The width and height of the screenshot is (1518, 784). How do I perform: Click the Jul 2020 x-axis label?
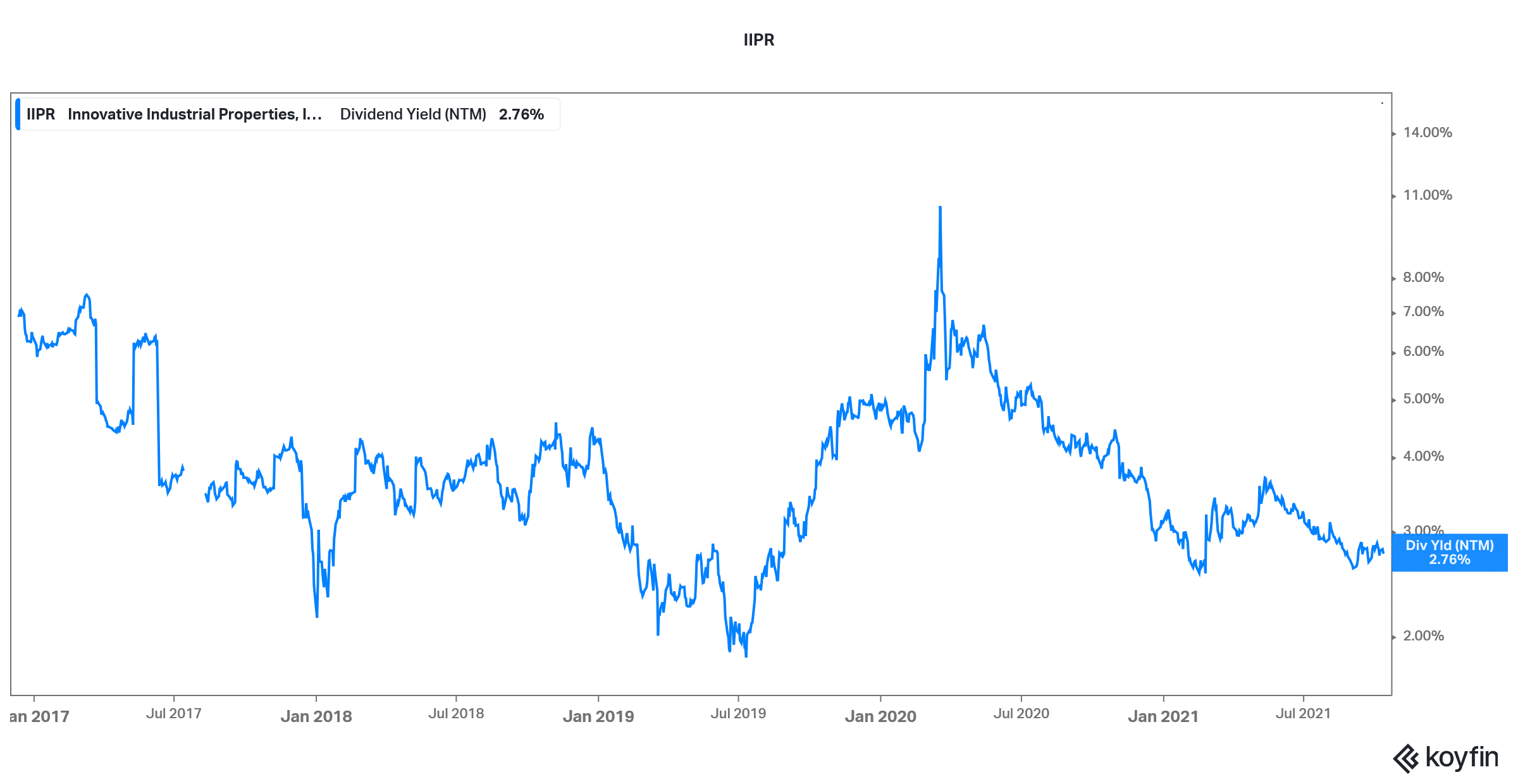pos(1021,714)
